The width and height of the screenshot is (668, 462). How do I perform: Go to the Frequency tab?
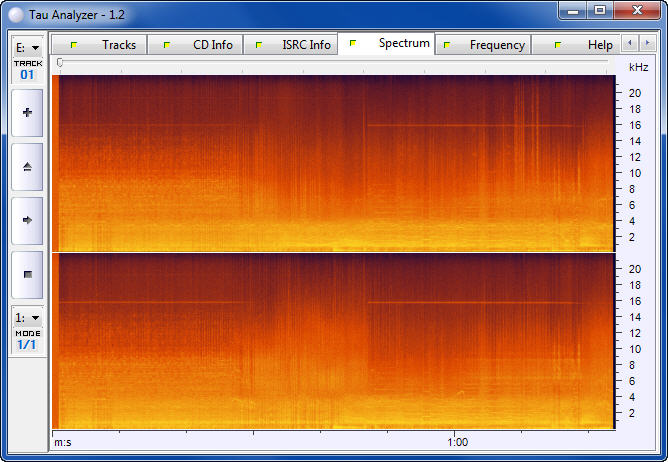[x=484, y=45]
